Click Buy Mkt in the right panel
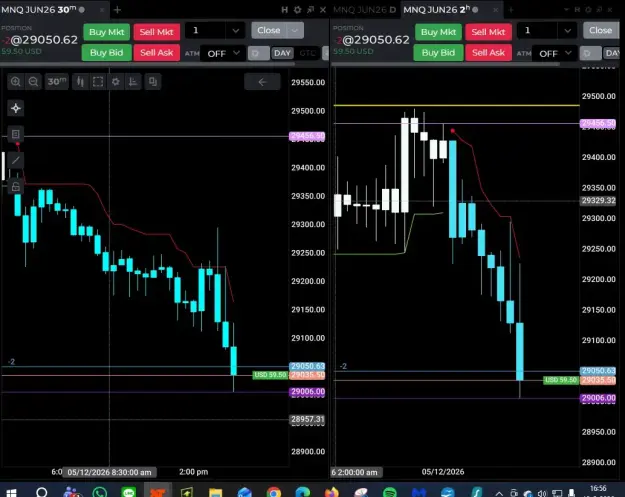Viewport: 625px width, 497px height. pos(438,32)
